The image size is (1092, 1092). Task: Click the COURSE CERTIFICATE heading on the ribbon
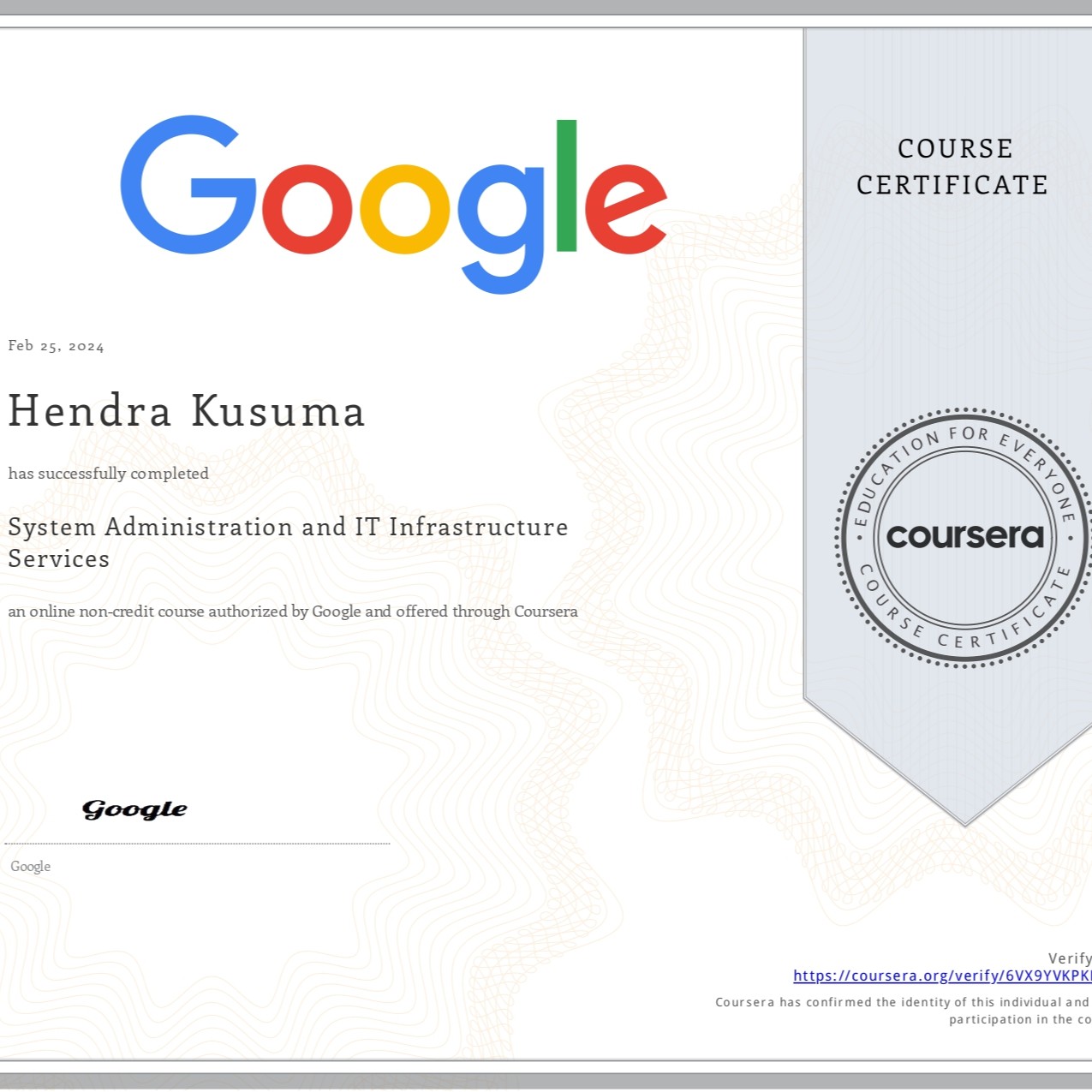coord(953,166)
